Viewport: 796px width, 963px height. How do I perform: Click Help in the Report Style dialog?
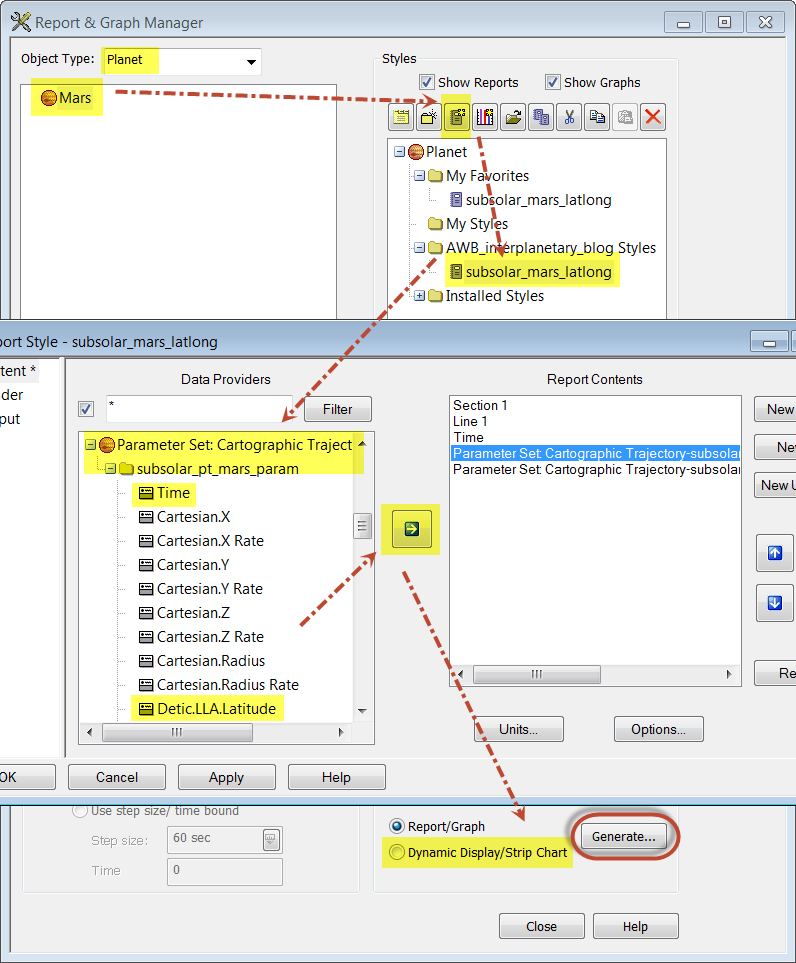[337, 777]
